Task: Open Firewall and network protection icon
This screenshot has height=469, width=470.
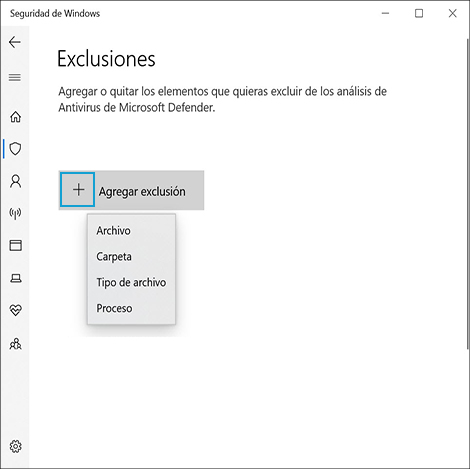Action: 15,213
